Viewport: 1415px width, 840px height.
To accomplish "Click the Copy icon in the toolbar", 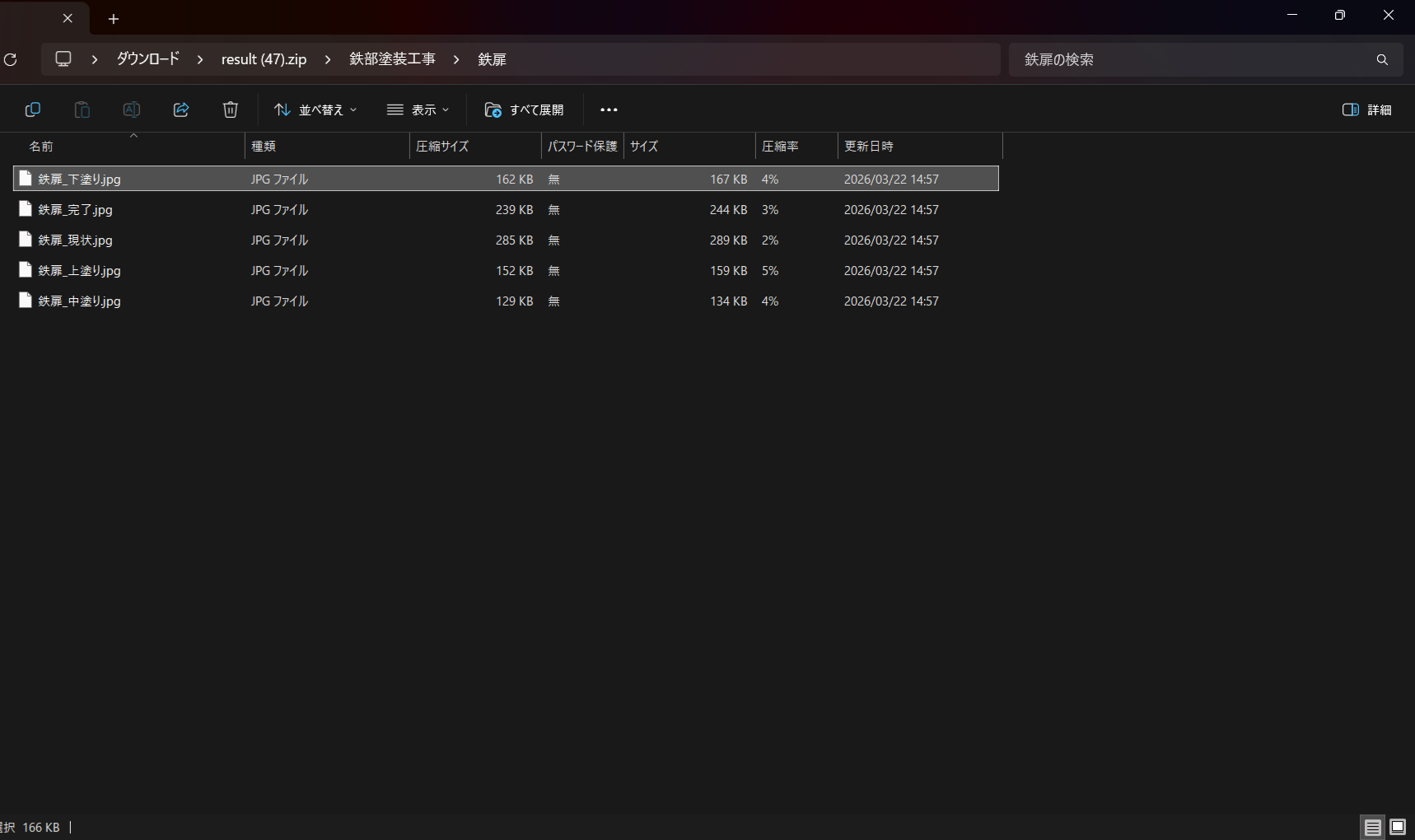I will 33,110.
